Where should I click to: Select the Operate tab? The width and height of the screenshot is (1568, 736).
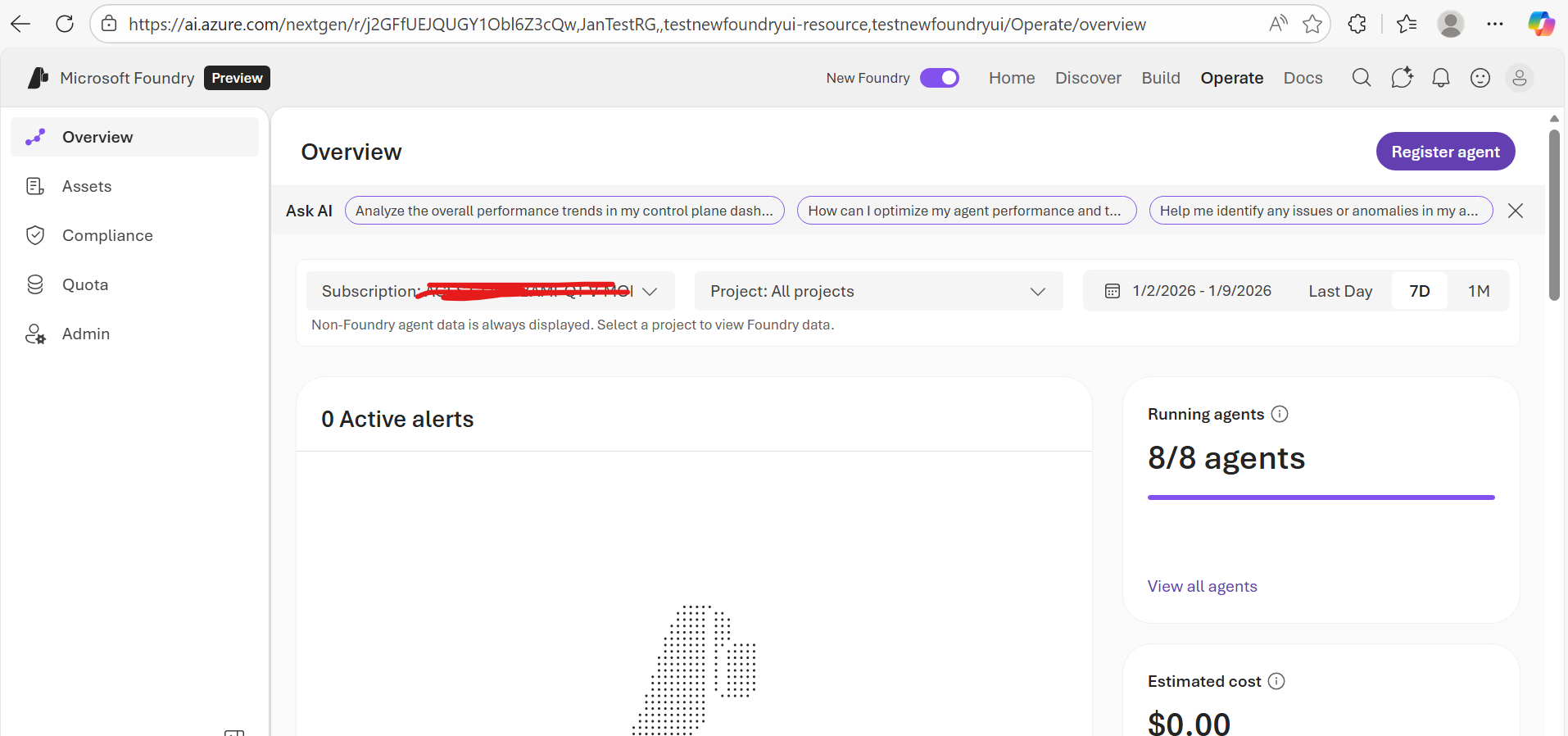pos(1232,78)
